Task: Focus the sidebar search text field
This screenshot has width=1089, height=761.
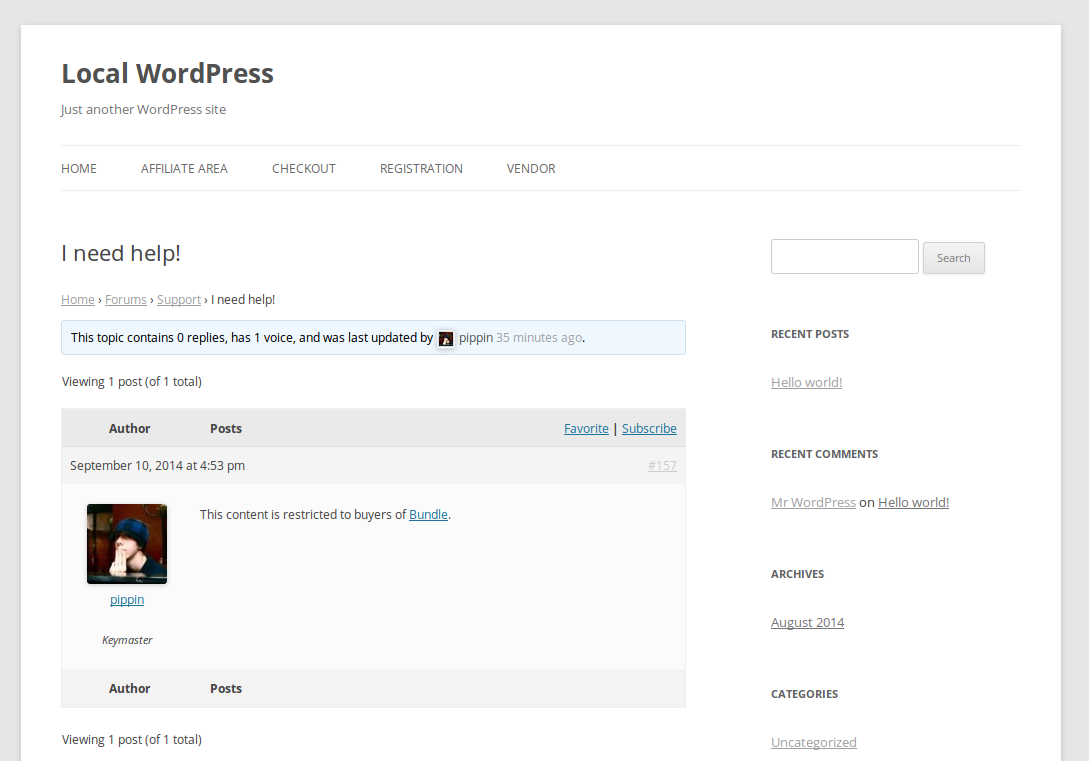Action: [x=844, y=257]
